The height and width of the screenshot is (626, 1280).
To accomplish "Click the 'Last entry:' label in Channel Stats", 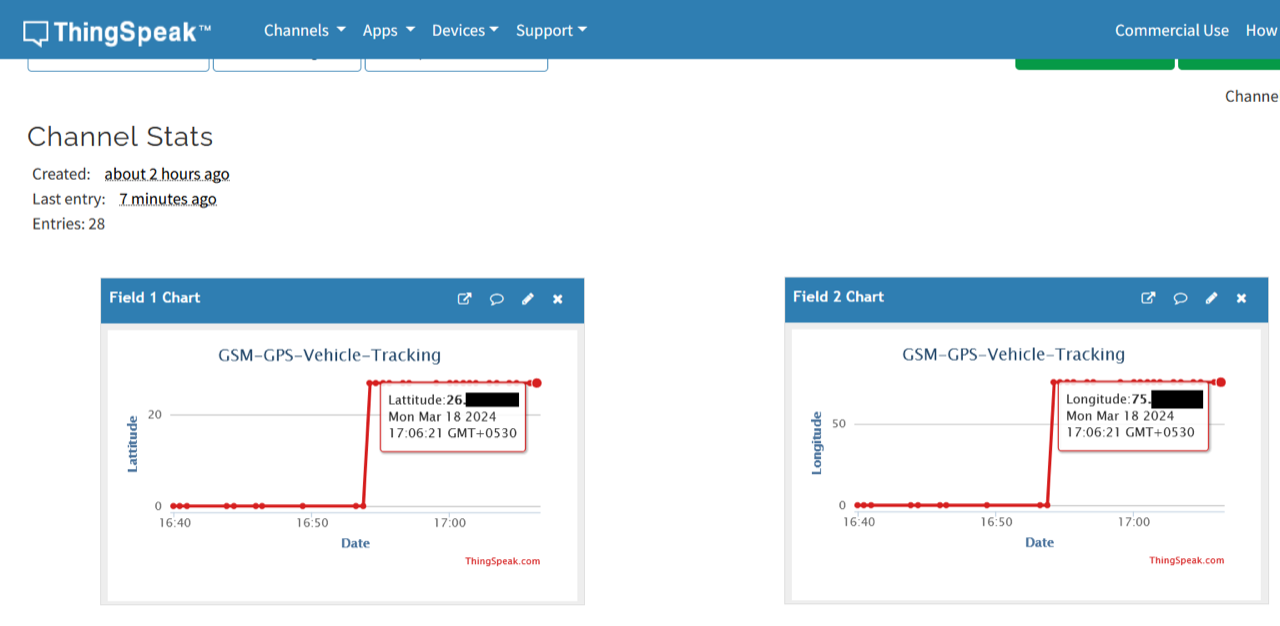I will (69, 199).
